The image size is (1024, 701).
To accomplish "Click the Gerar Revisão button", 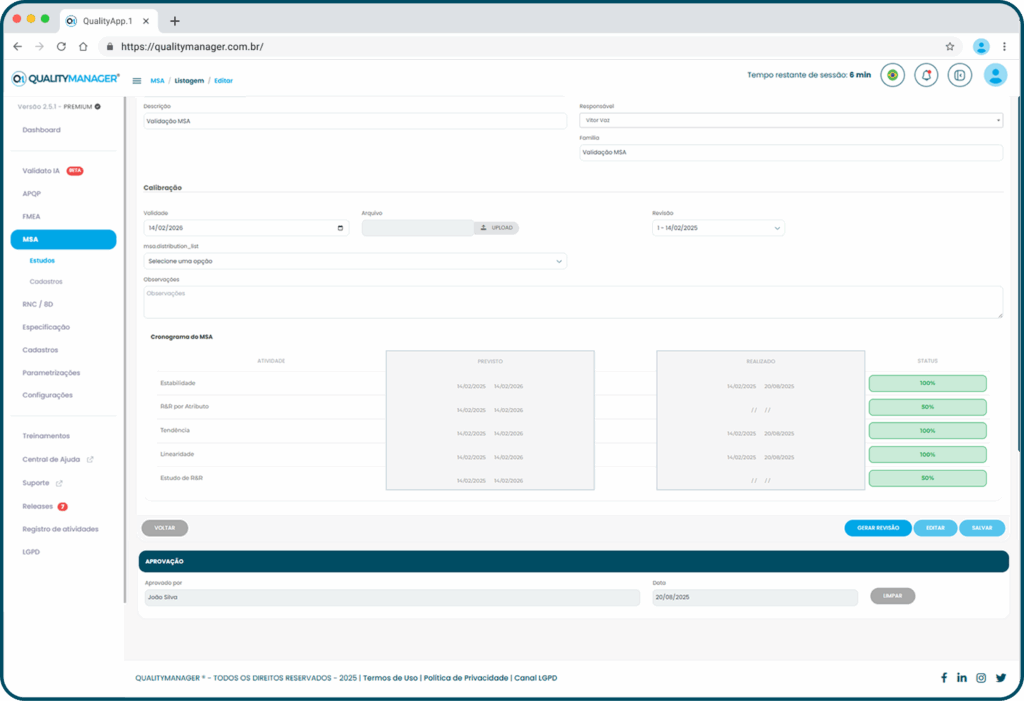I will point(878,528).
